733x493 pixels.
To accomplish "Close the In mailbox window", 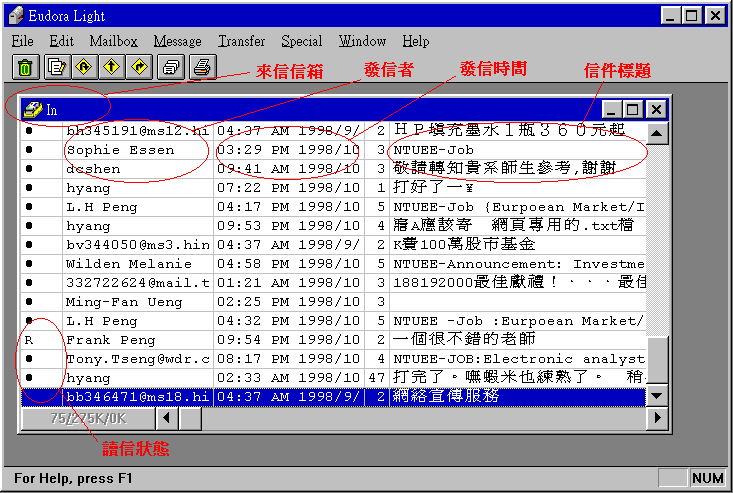I will (x=656, y=110).
